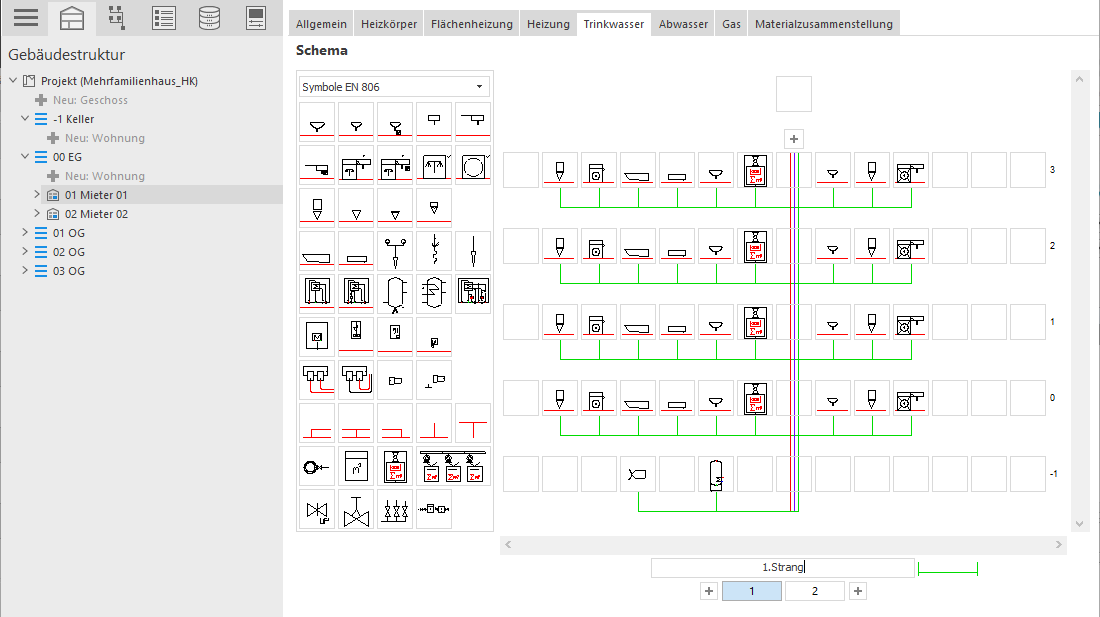Click the schema vertical scrollbar up arrow
This screenshot has height=617, width=1100.
1080,79
